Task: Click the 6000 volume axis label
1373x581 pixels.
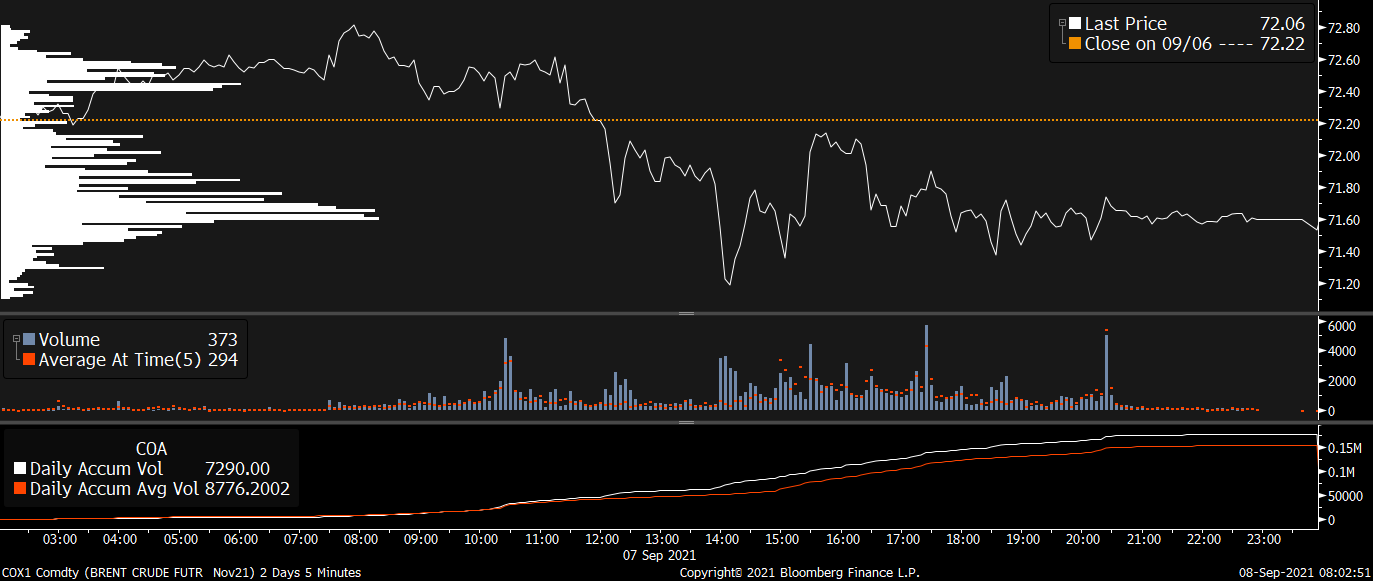Action: [1340, 326]
